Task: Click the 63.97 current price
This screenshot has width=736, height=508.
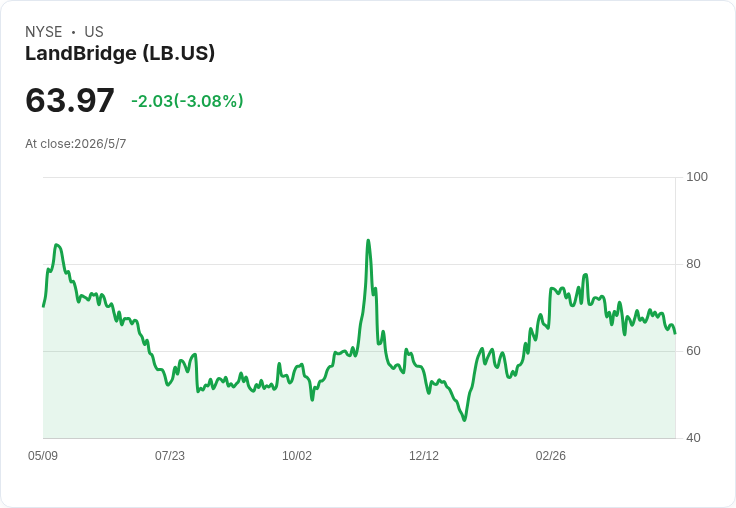Action: [70, 100]
